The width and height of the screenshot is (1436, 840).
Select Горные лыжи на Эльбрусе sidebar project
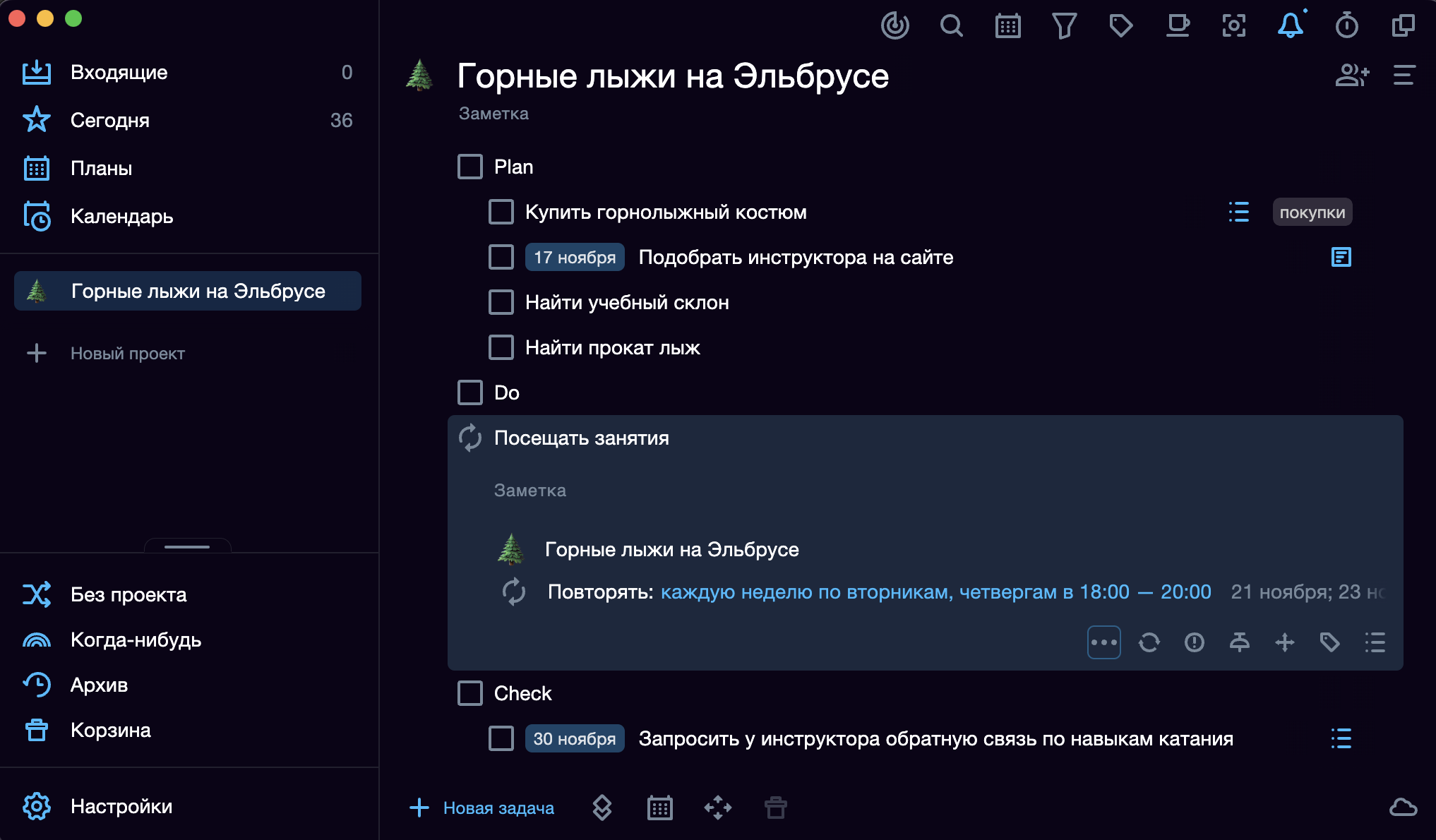click(188, 291)
